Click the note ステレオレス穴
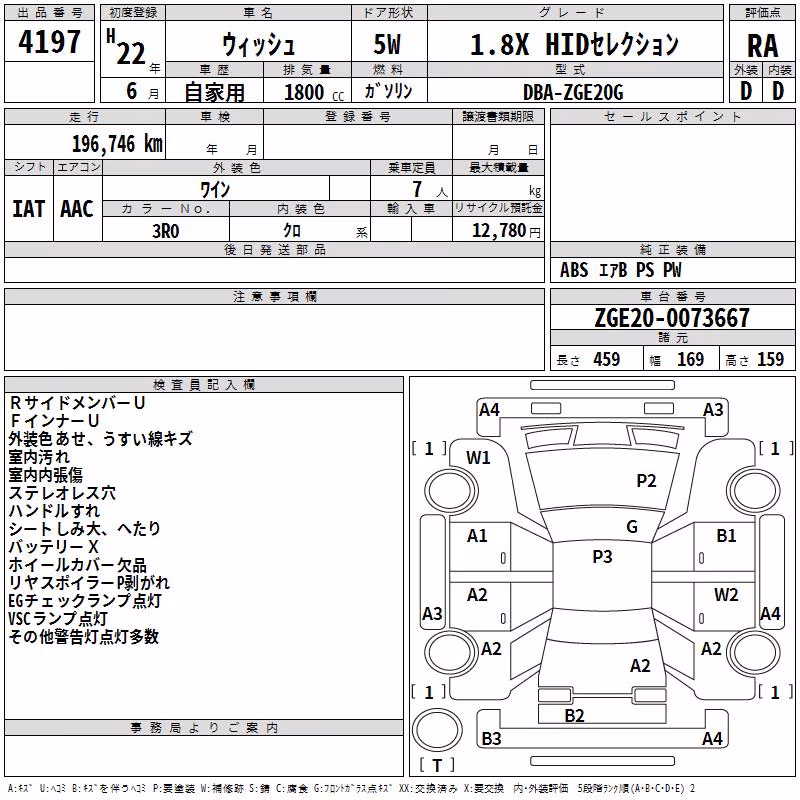The height and width of the screenshot is (800, 800). click(x=62, y=493)
